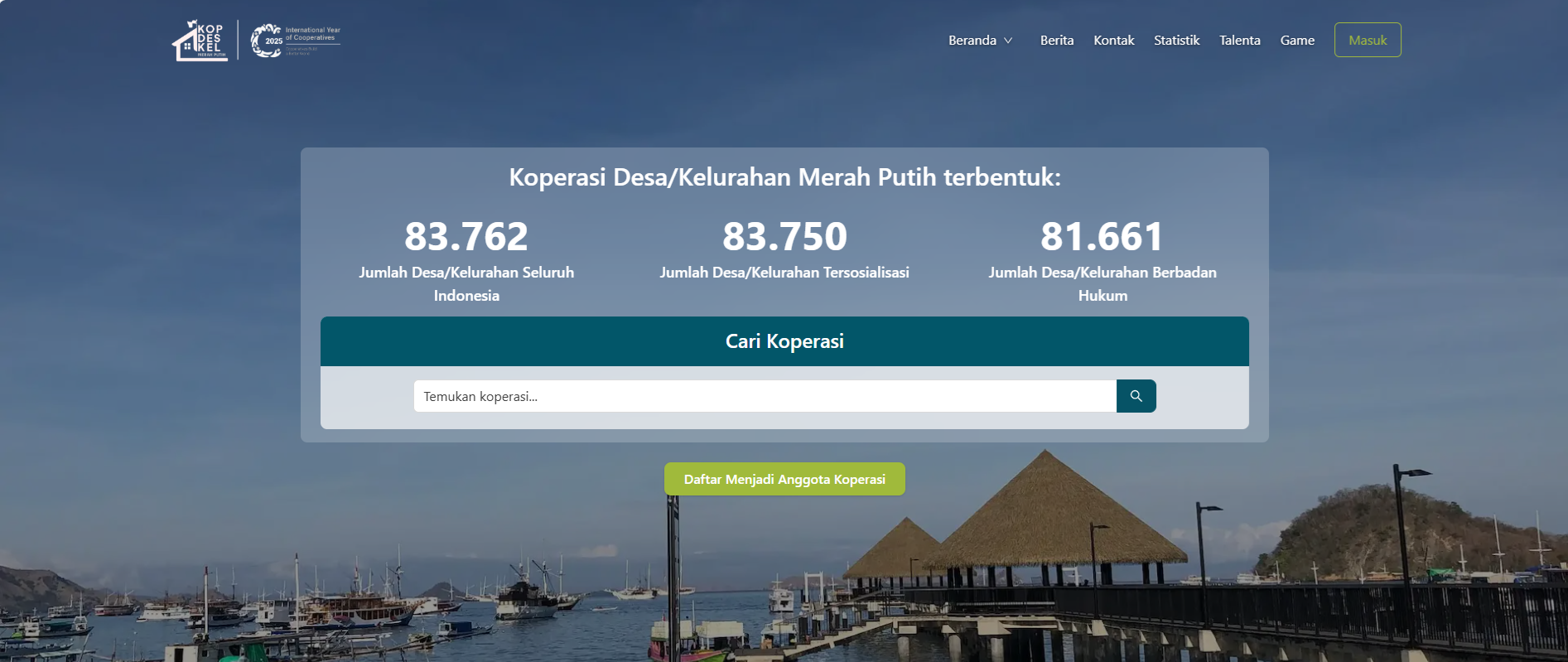This screenshot has height=662, width=1568.
Task: Click the Masuk login button
Action: (x=1368, y=40)
